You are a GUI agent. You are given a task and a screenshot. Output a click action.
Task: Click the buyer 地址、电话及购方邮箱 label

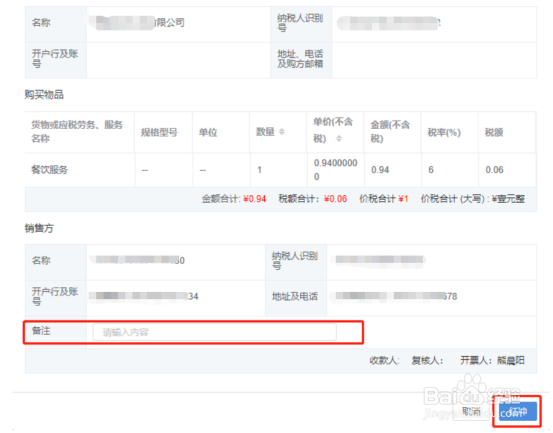pyautogui.click(x=300, y=59)
